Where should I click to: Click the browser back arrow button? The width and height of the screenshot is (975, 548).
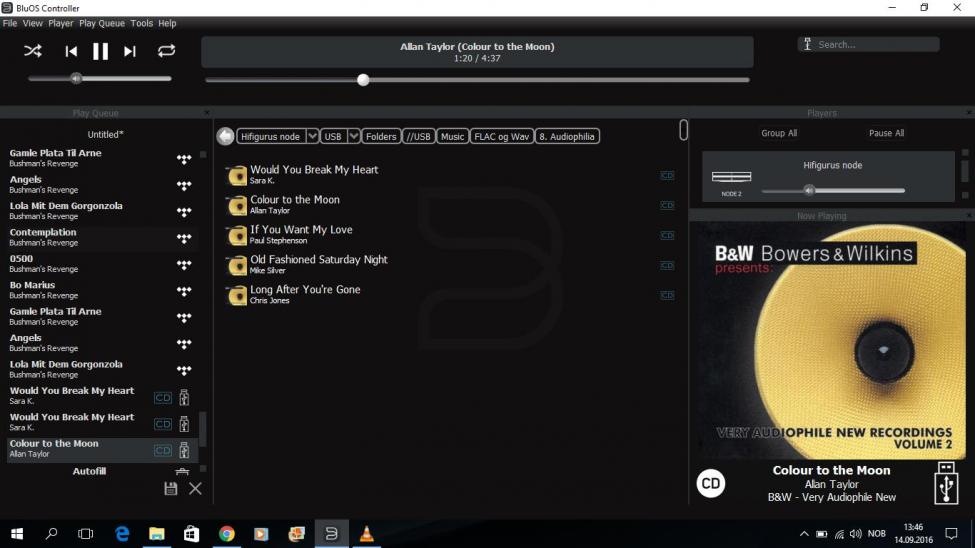coord(225,136)
